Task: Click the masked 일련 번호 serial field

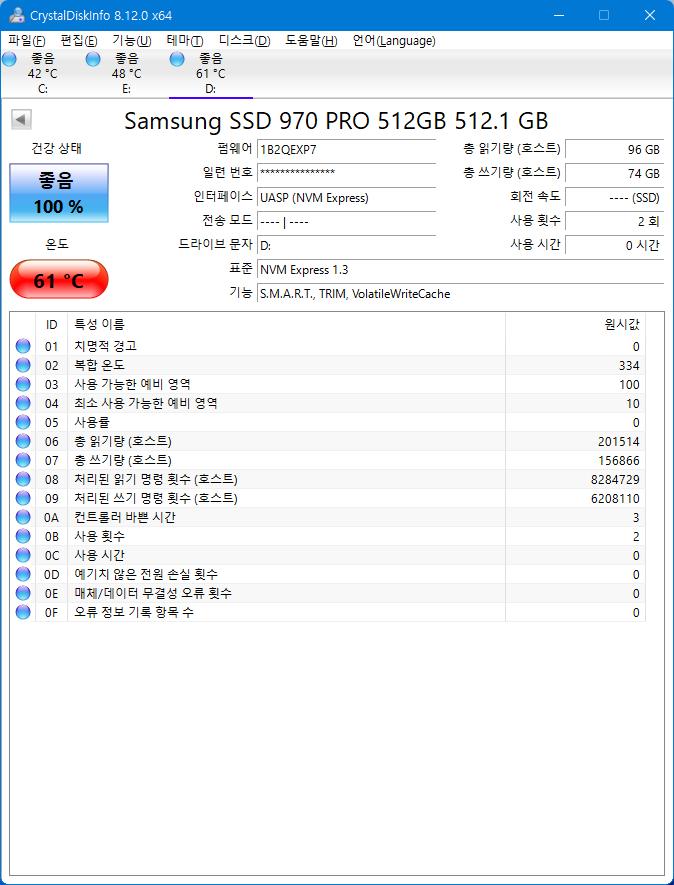Action: pyautogui.click(x=347, y=173)
